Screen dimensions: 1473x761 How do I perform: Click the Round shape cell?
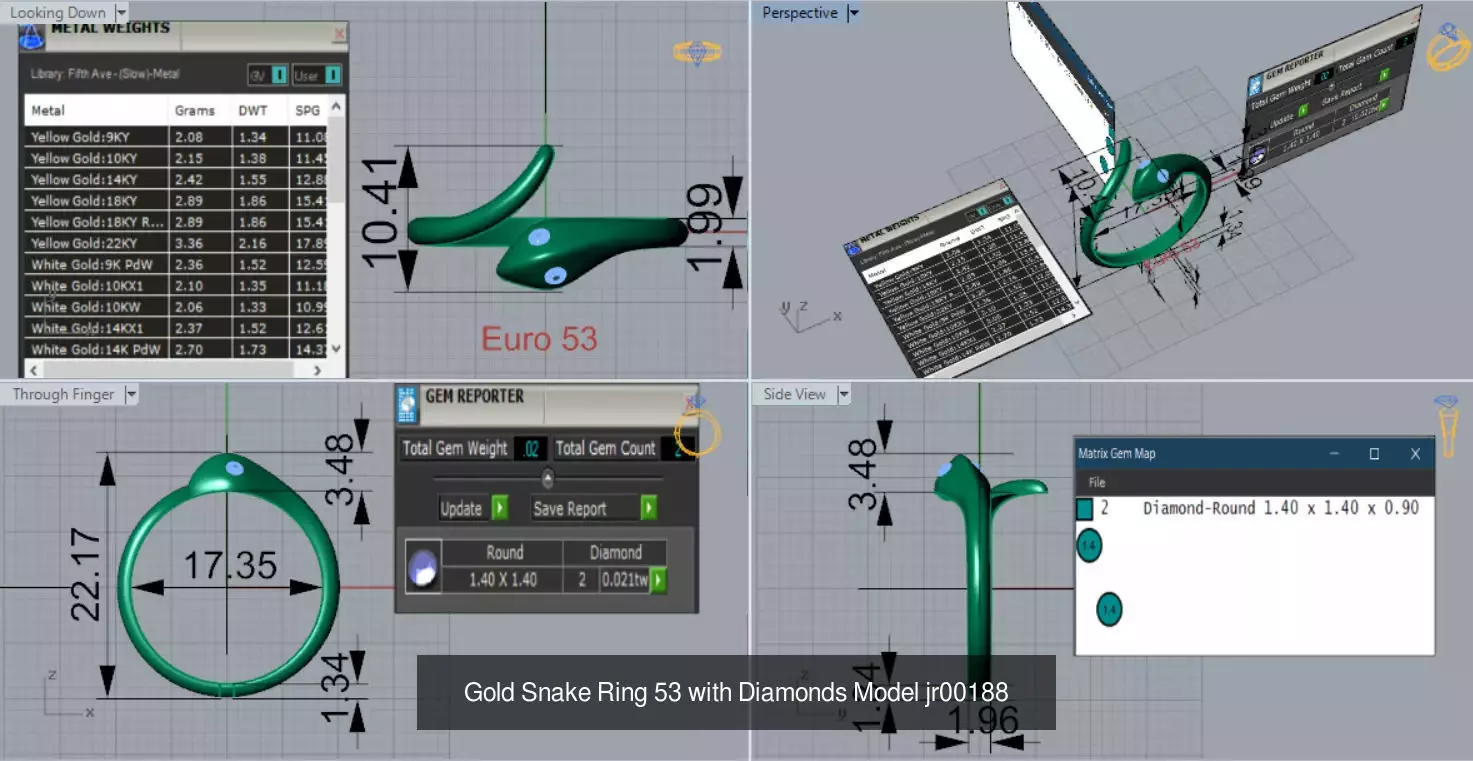[x=505, y=552]
